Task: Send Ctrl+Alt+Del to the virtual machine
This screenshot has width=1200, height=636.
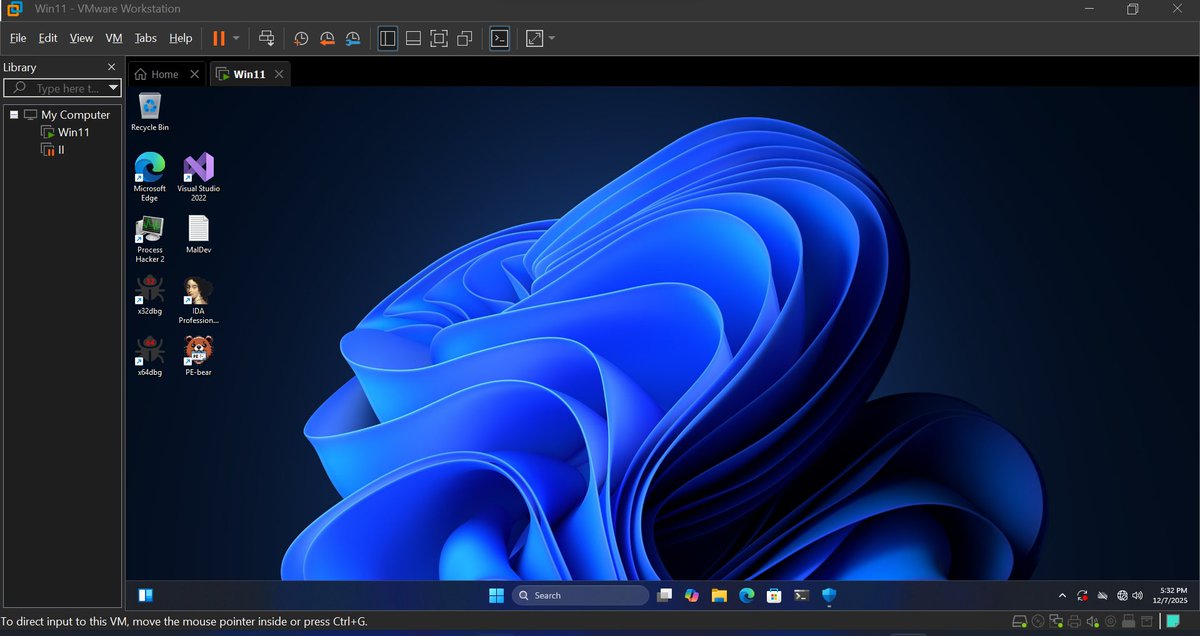Action: coord(266,38)
